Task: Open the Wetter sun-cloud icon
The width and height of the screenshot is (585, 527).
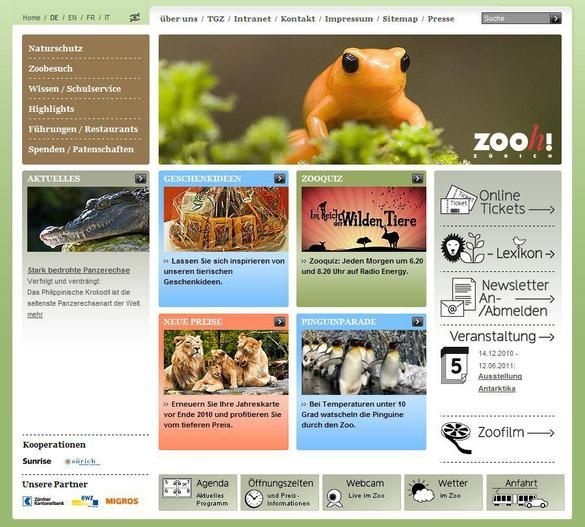Action: coord(421,491)
